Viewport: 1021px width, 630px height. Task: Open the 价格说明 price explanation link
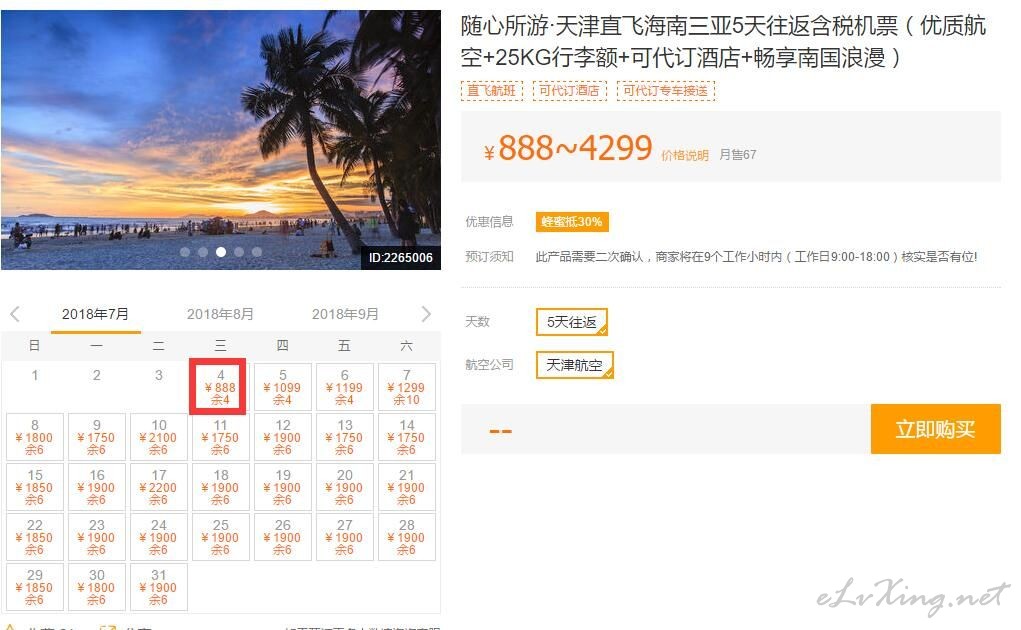point(685,155)
